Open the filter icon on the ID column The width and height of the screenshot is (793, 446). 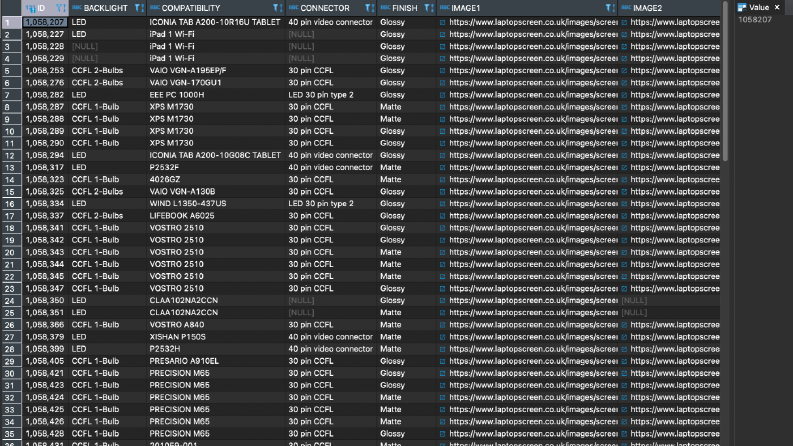(60, 8)
